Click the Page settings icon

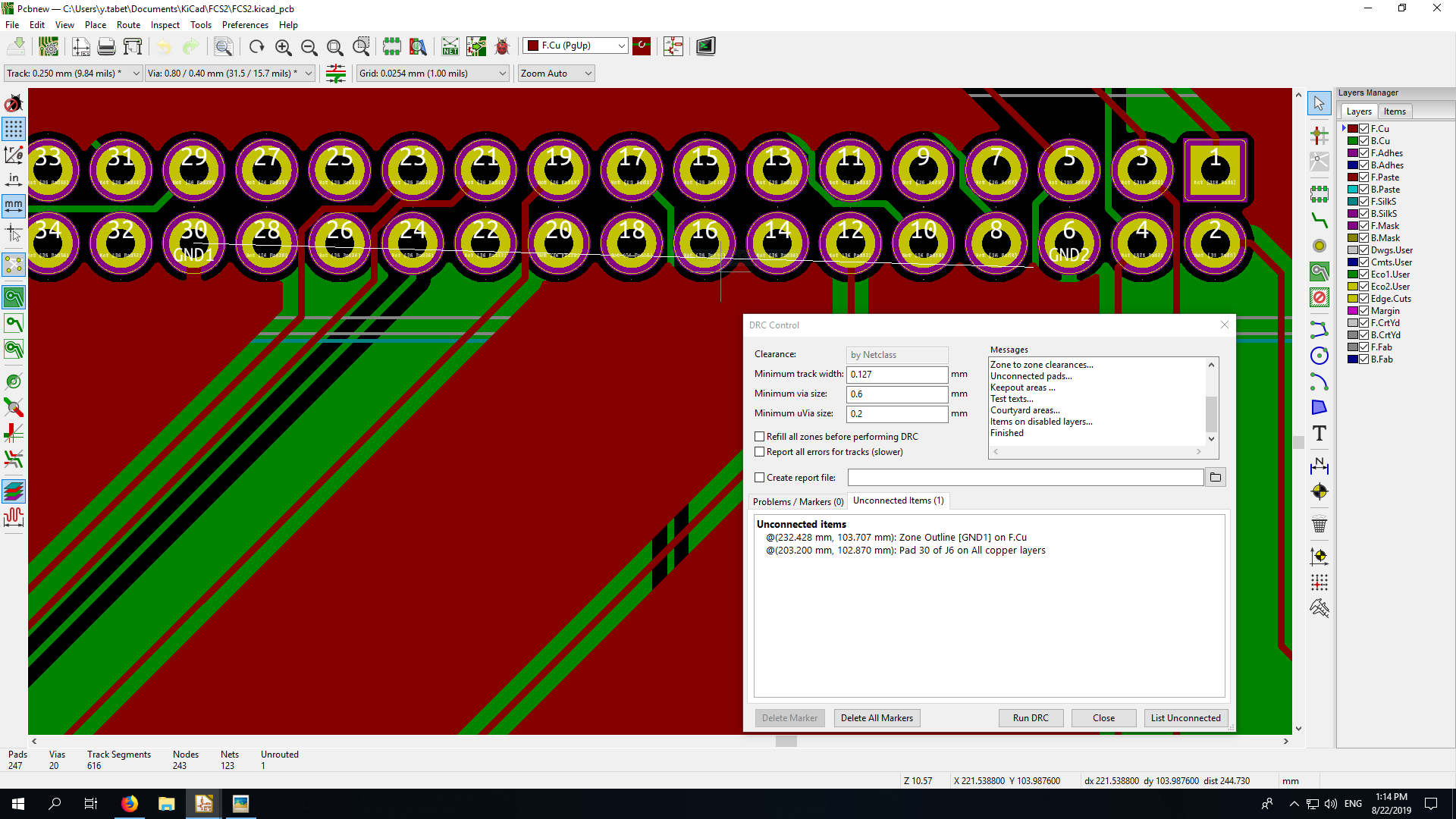80,46
